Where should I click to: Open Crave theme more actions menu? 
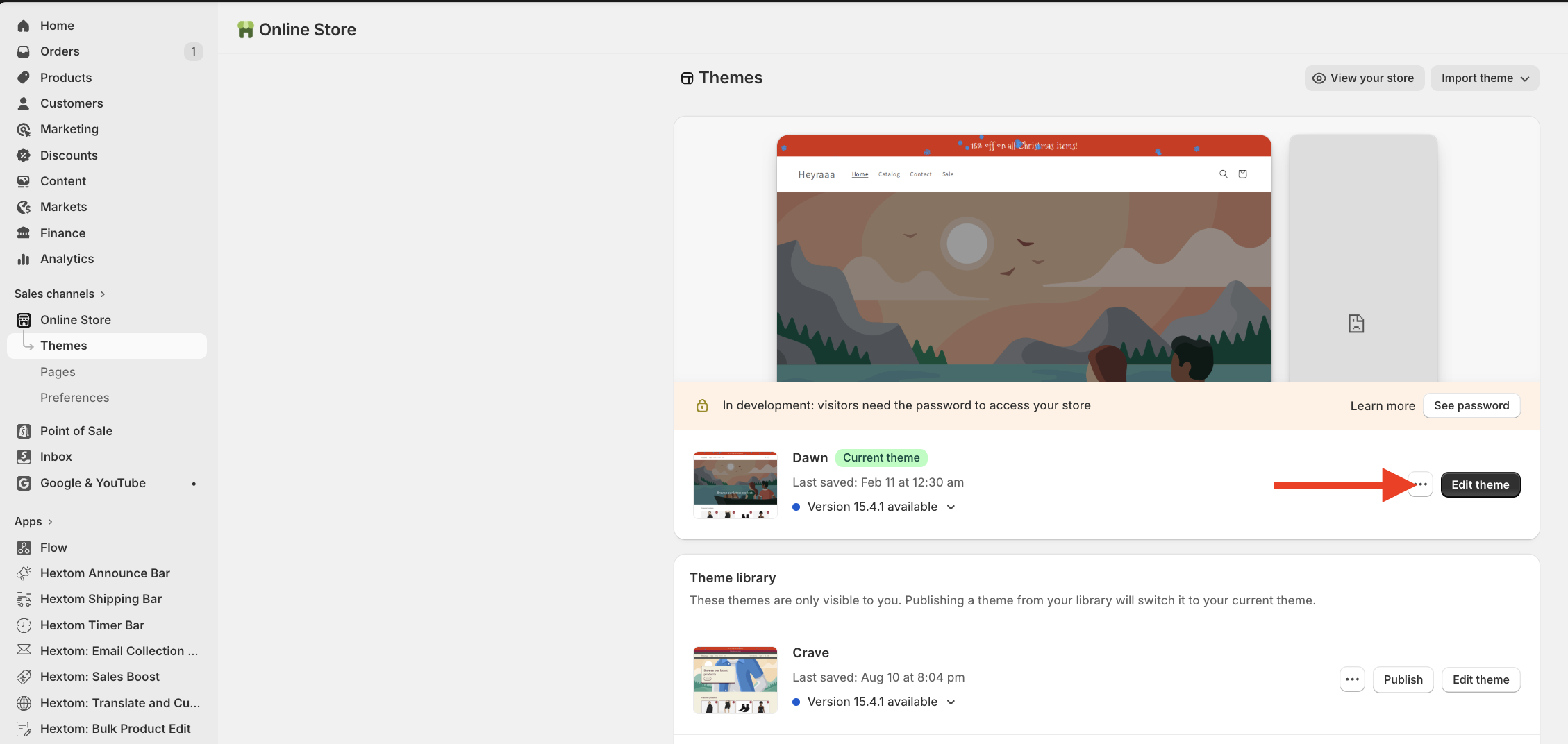point(1352,679)
